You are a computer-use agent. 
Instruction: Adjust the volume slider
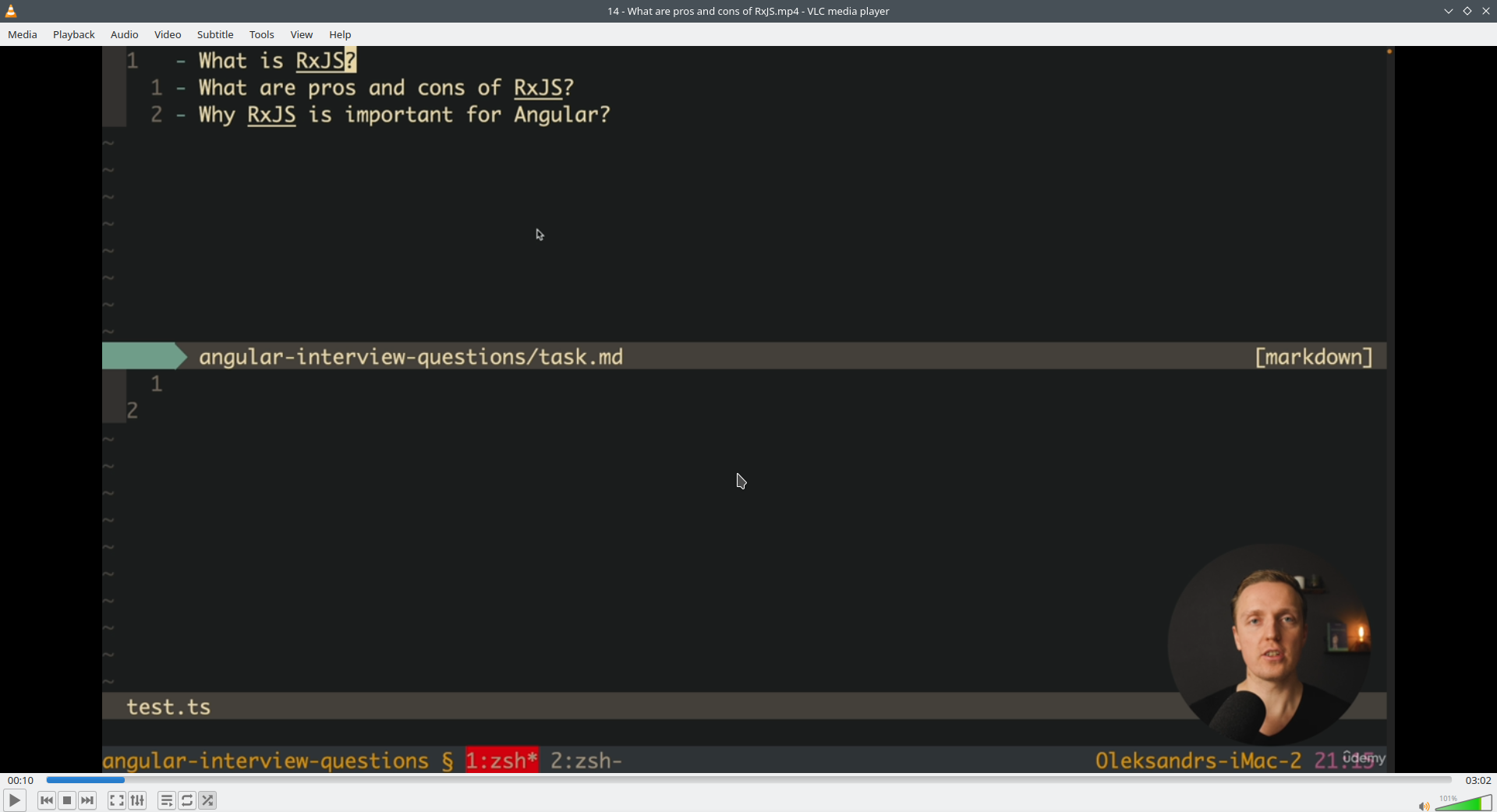pyautogui.click(x=1463, y=803)
